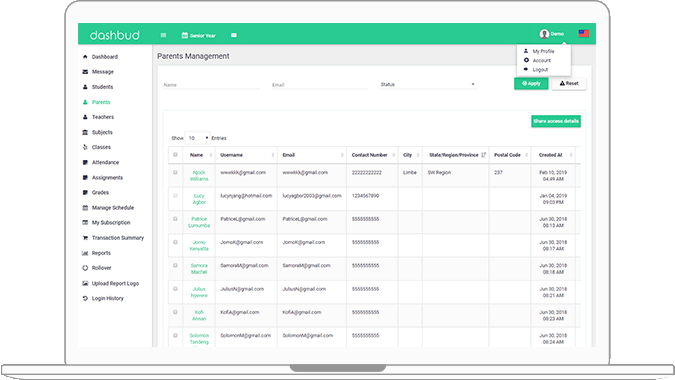This screenshot has height=380, width=675.
Task: Open the Jomo Kenyatta parent link
Action: pyautogui.click(x=199, y=245)
